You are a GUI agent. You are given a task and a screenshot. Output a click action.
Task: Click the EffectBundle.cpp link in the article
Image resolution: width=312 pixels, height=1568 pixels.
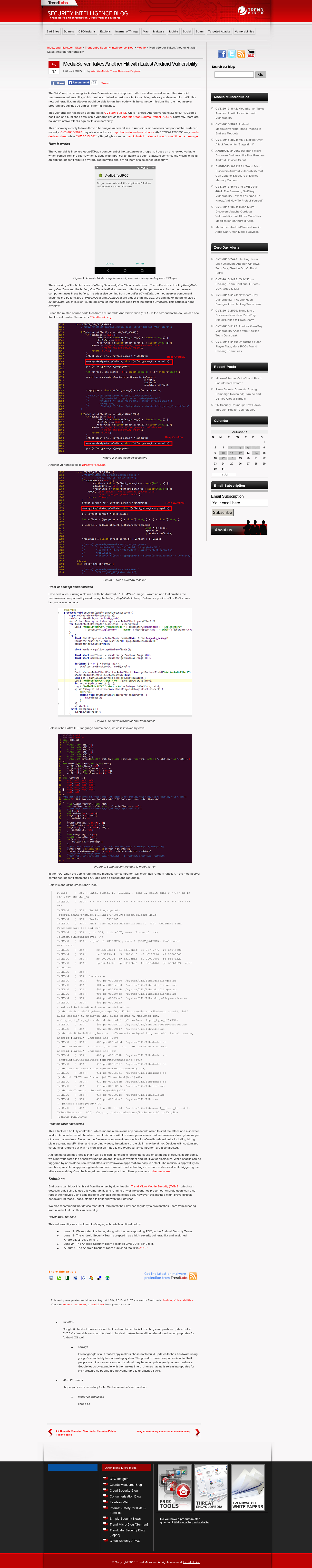pyautogui.click(x=101, y=317)
